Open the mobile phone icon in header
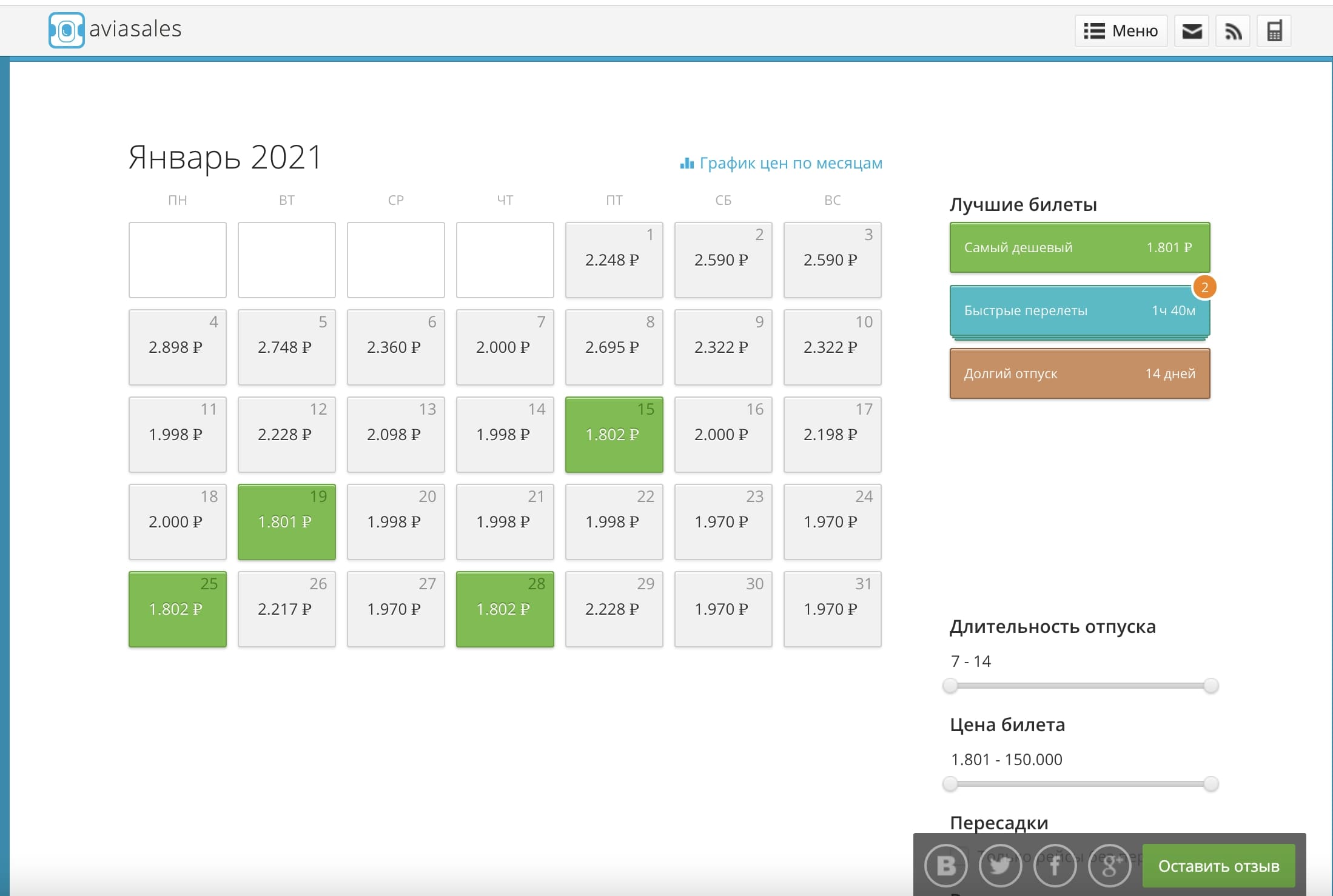This screenshot has height=896, width=1333. [1274, 31]
